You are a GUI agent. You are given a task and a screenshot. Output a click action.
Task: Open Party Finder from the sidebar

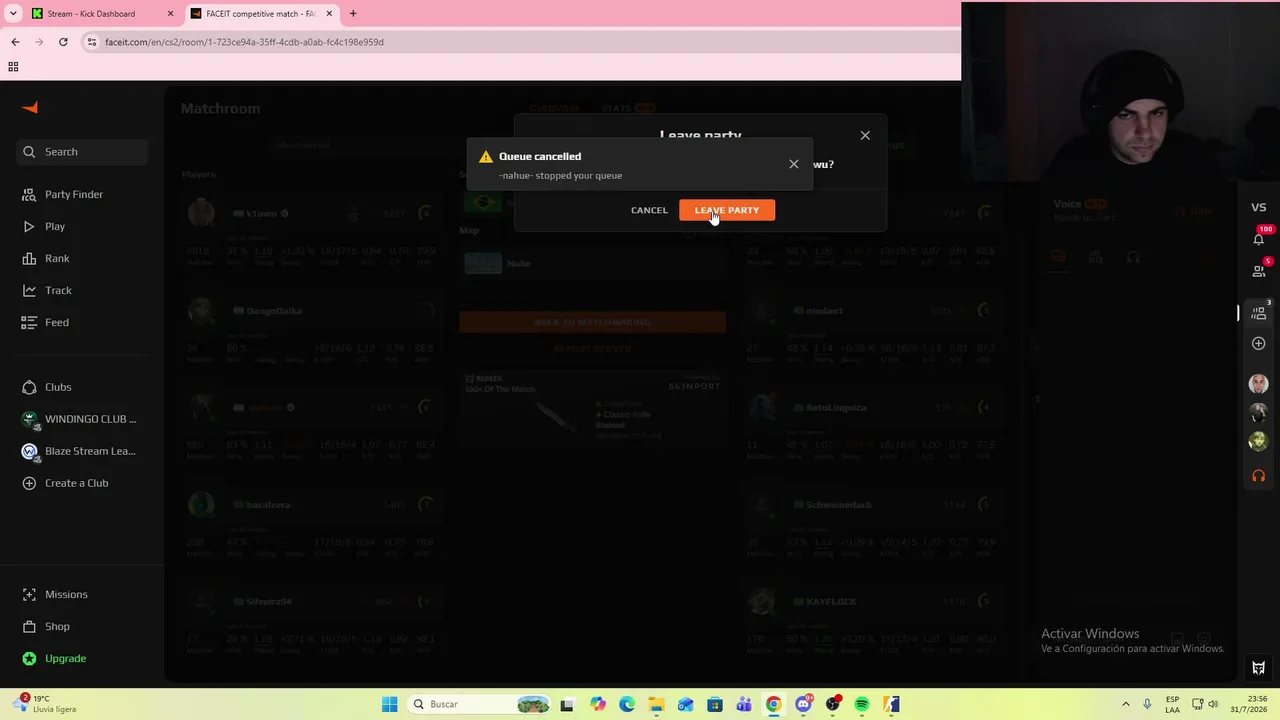tap(74, 194)
